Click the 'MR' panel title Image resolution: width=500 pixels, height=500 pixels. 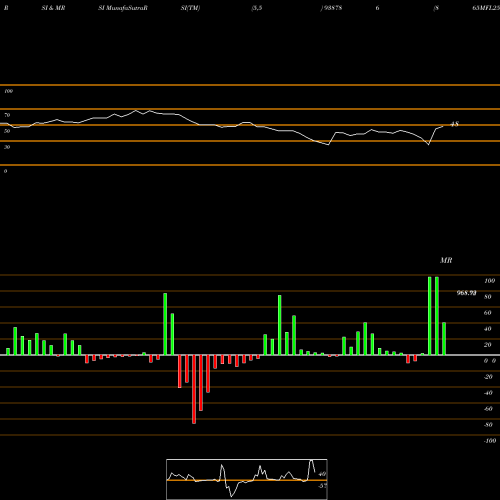(446, 260)
